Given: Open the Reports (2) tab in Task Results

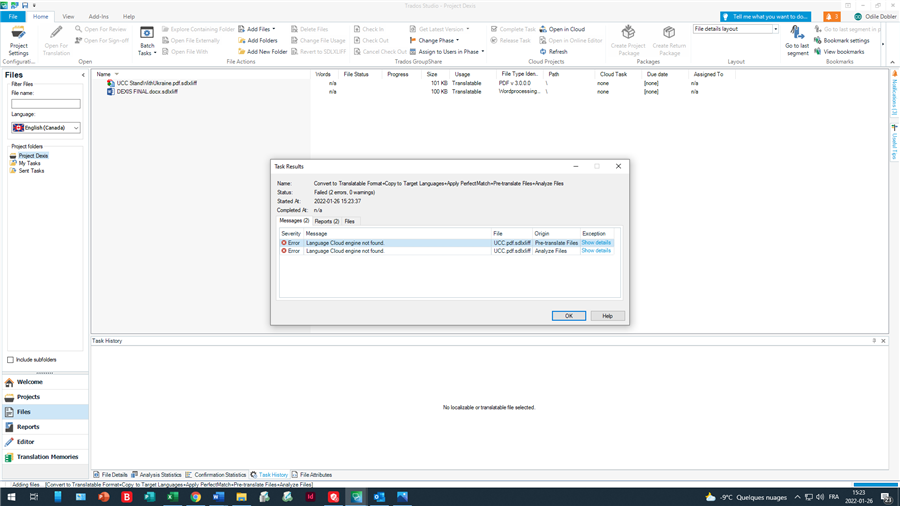Looking at the screenshot, I should pos(327,221).
